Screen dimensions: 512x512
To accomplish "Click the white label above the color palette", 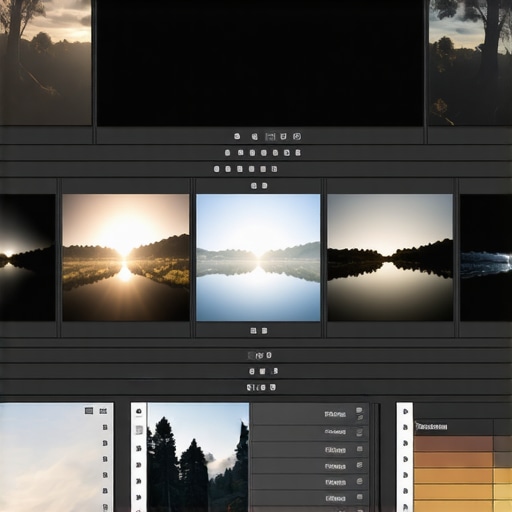I will tap(431, 426).
